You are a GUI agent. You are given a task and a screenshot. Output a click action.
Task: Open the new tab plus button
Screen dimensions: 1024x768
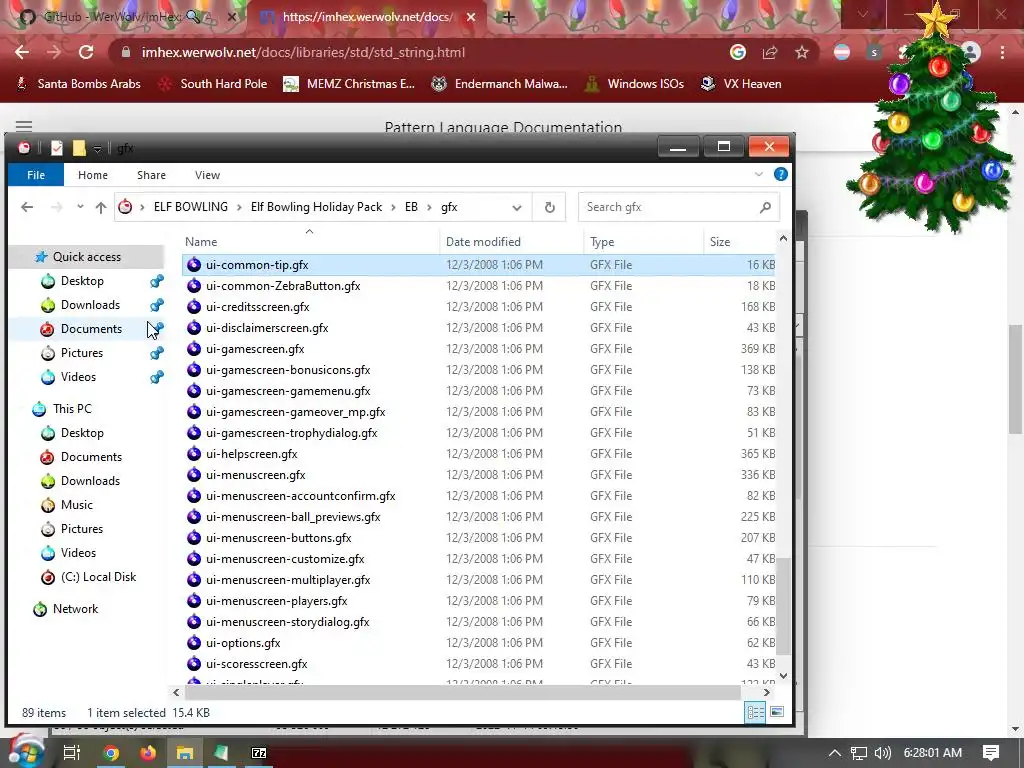coord(508,17)
